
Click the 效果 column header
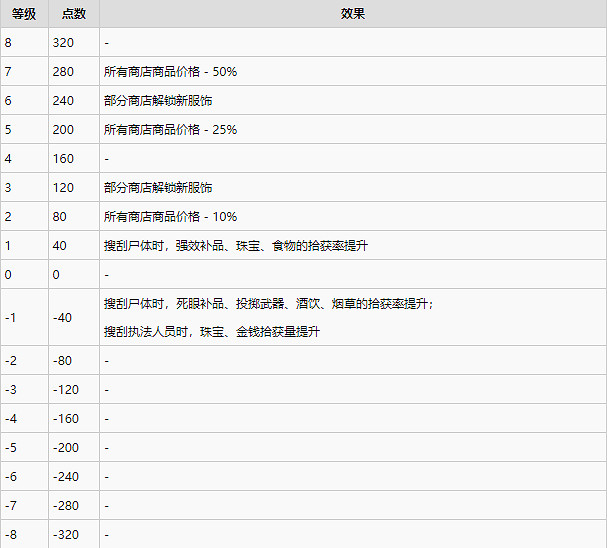(x=352, y=14)
